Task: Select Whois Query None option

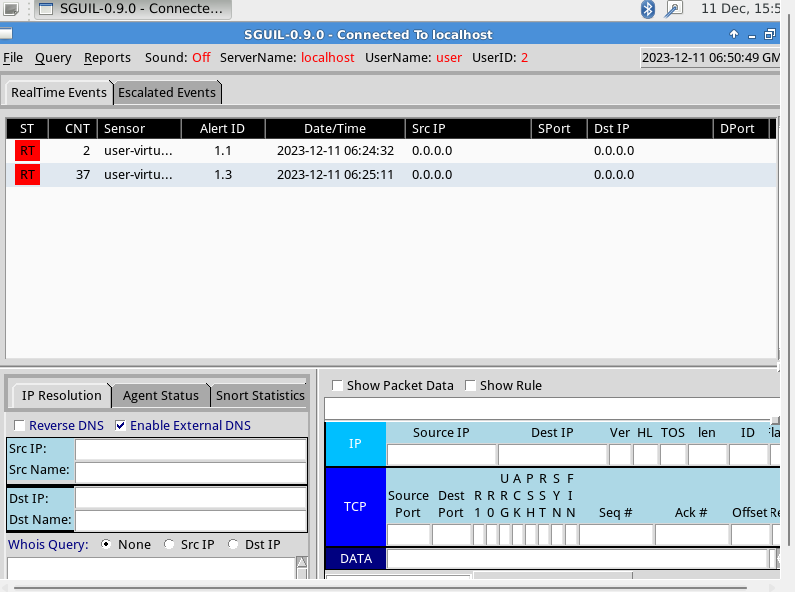Action: click(x=106, y=544)
